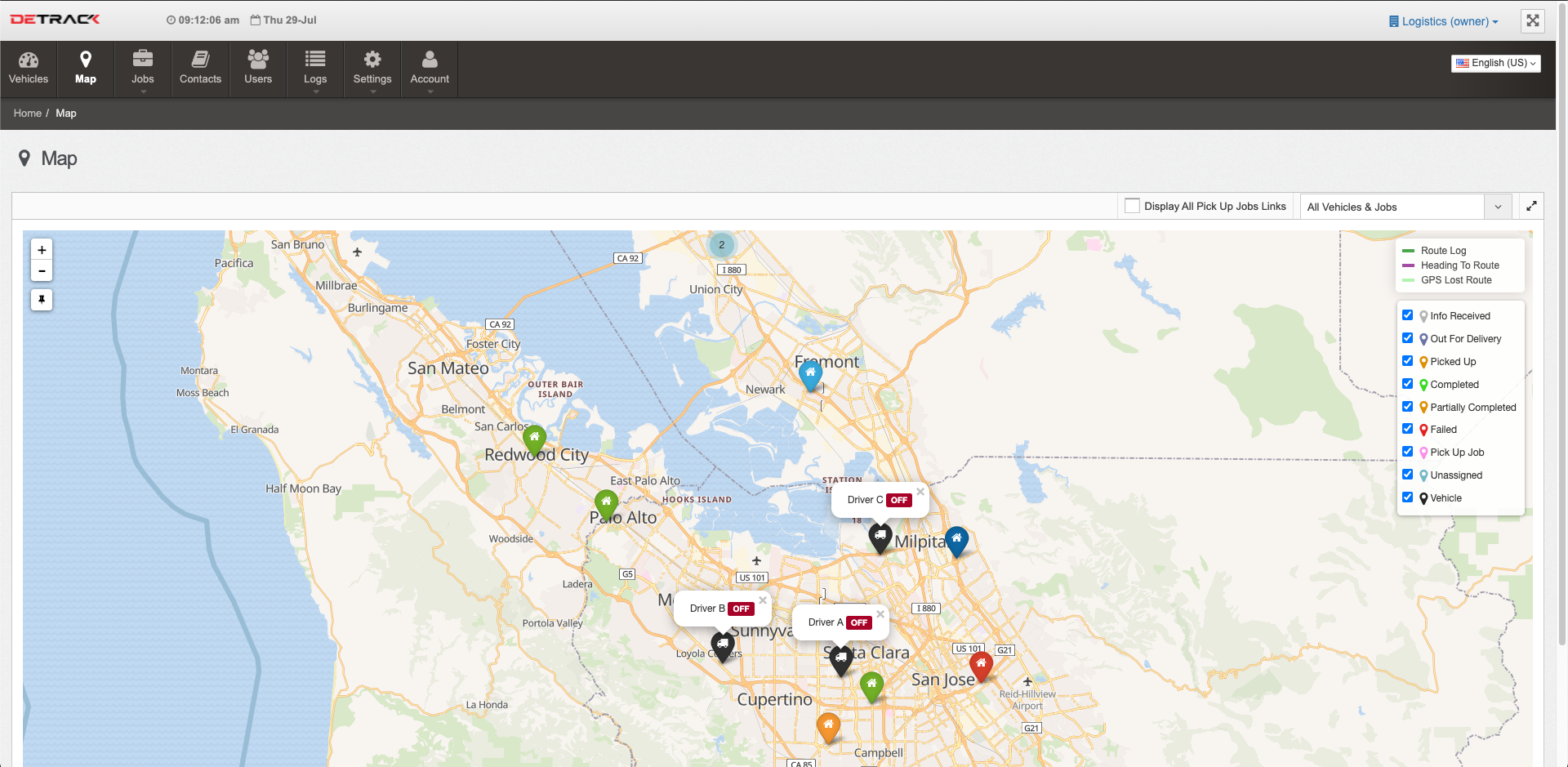This screenshot has height=767, width=1568.
Task: Uncheck the Completed status filter
Action: (1407, 384)
